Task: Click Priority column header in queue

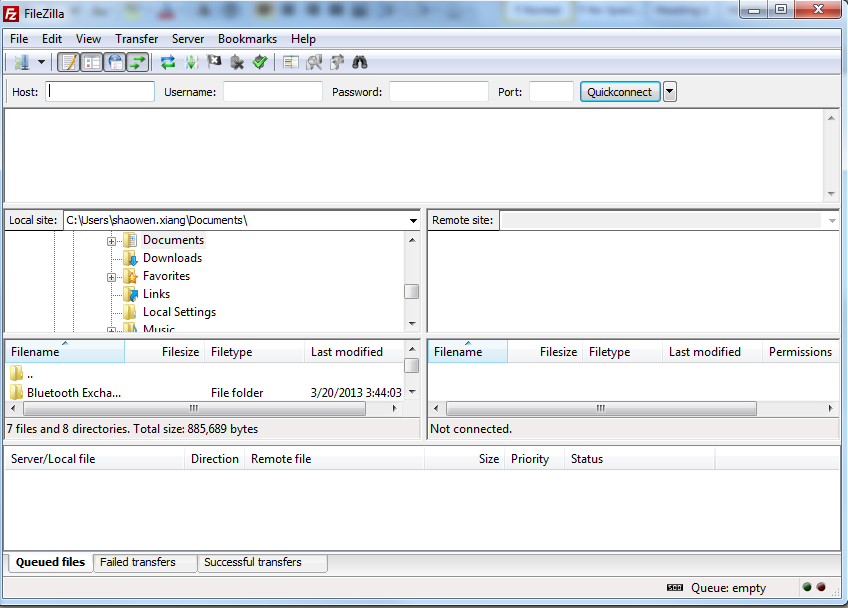Action: (534, 459)
